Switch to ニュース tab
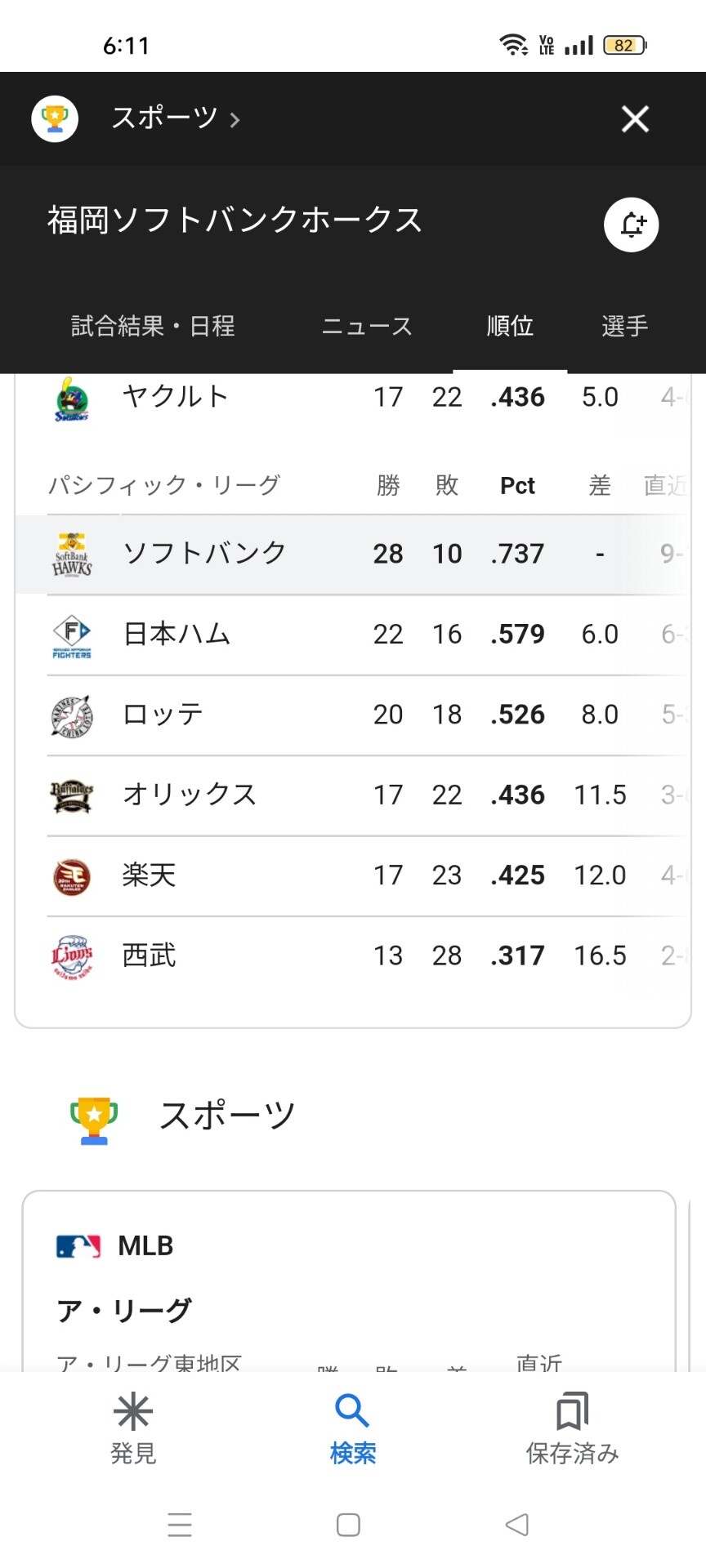The width and height of the screenshot is (706, 1568). (x=367, y=326)
